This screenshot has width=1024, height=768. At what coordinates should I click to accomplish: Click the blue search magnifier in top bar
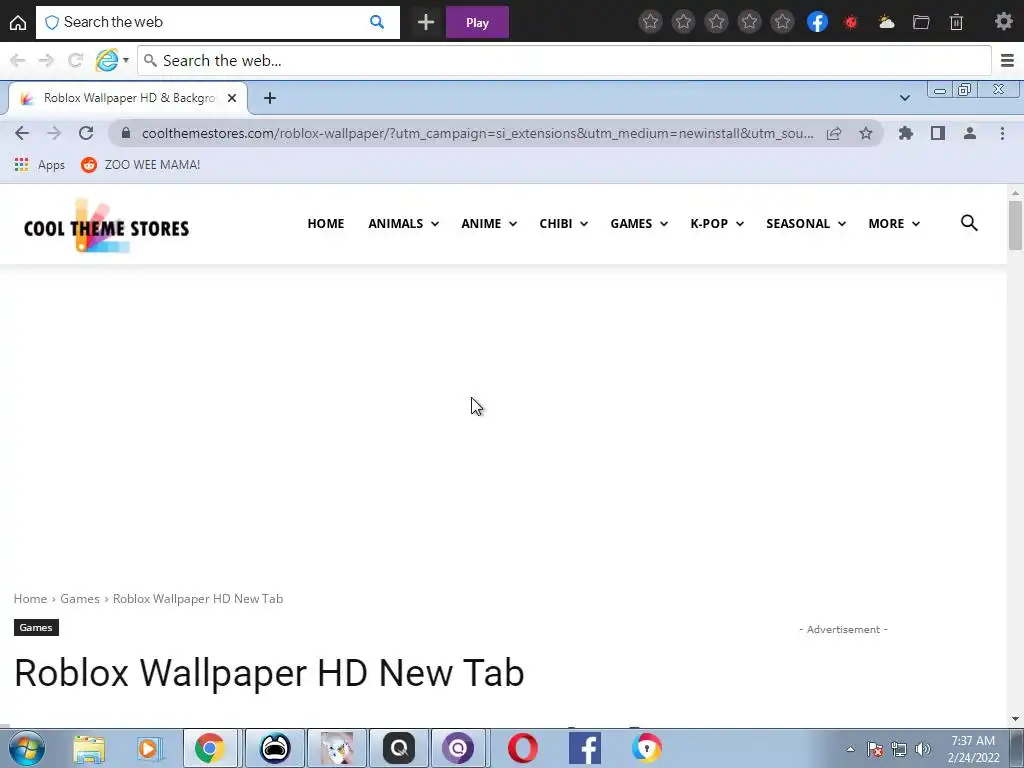(x=377, y=22)
